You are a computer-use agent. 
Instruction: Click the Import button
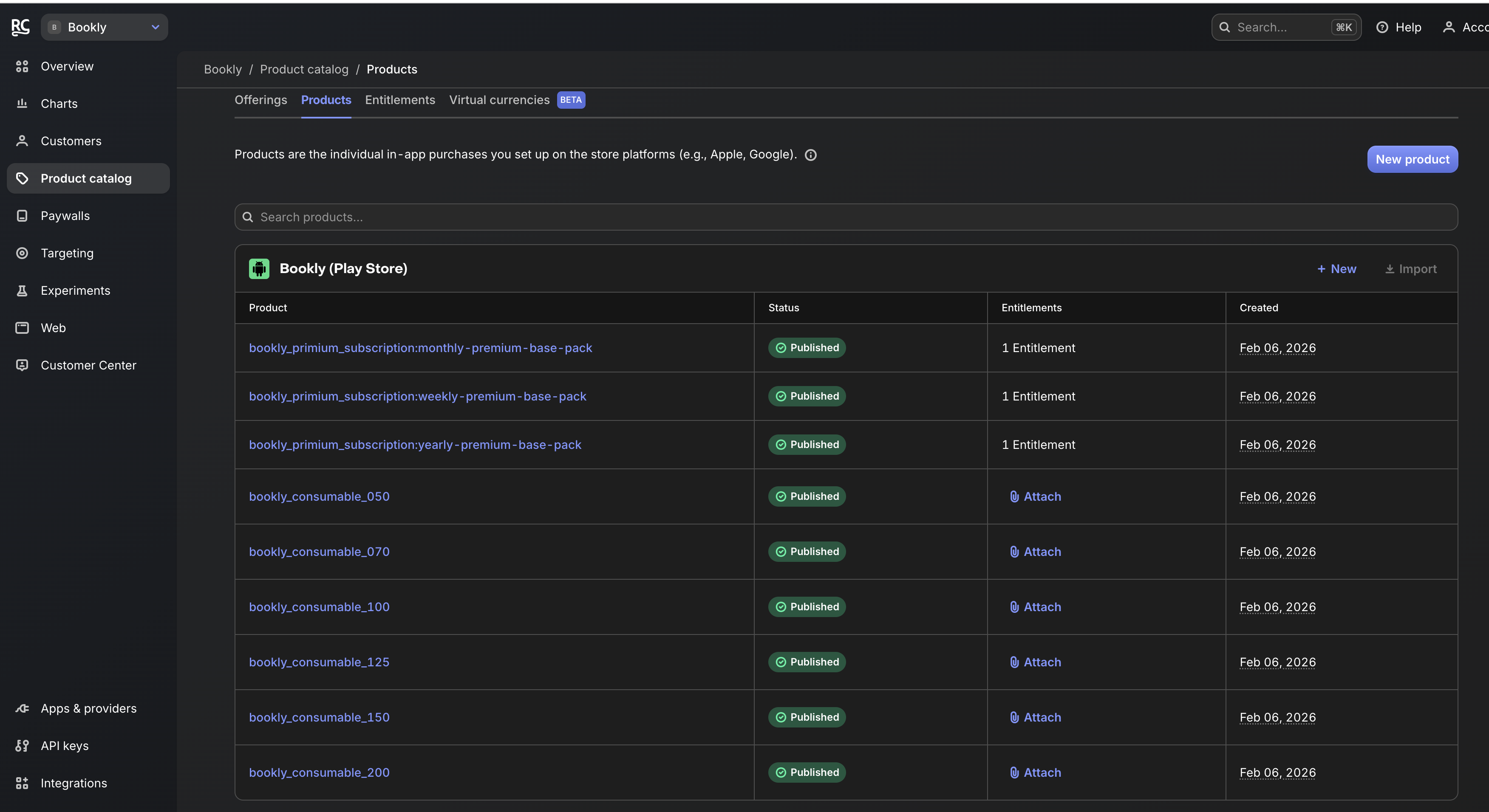(x=1411, y=268)
